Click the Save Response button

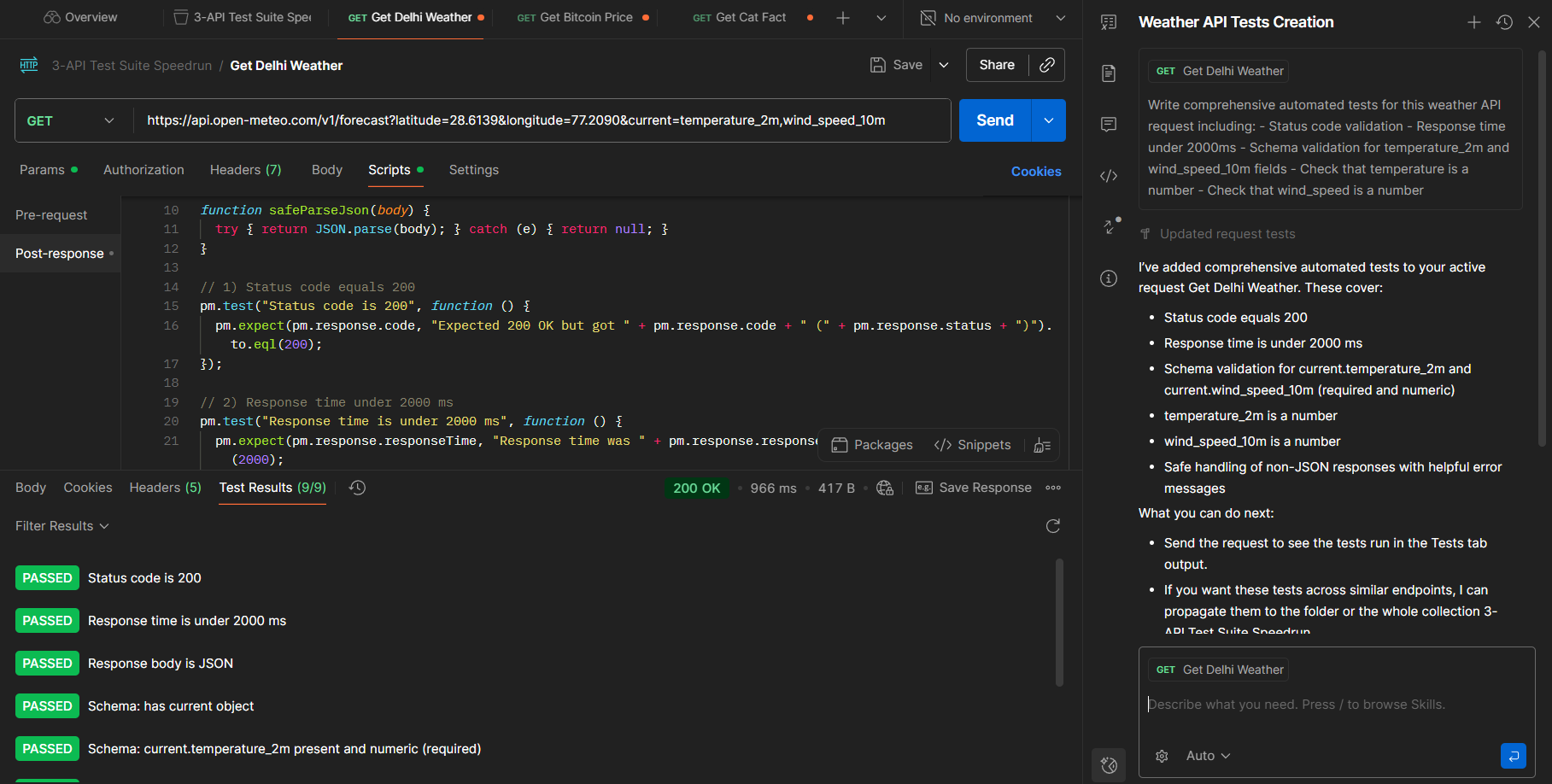click(974, 488)
